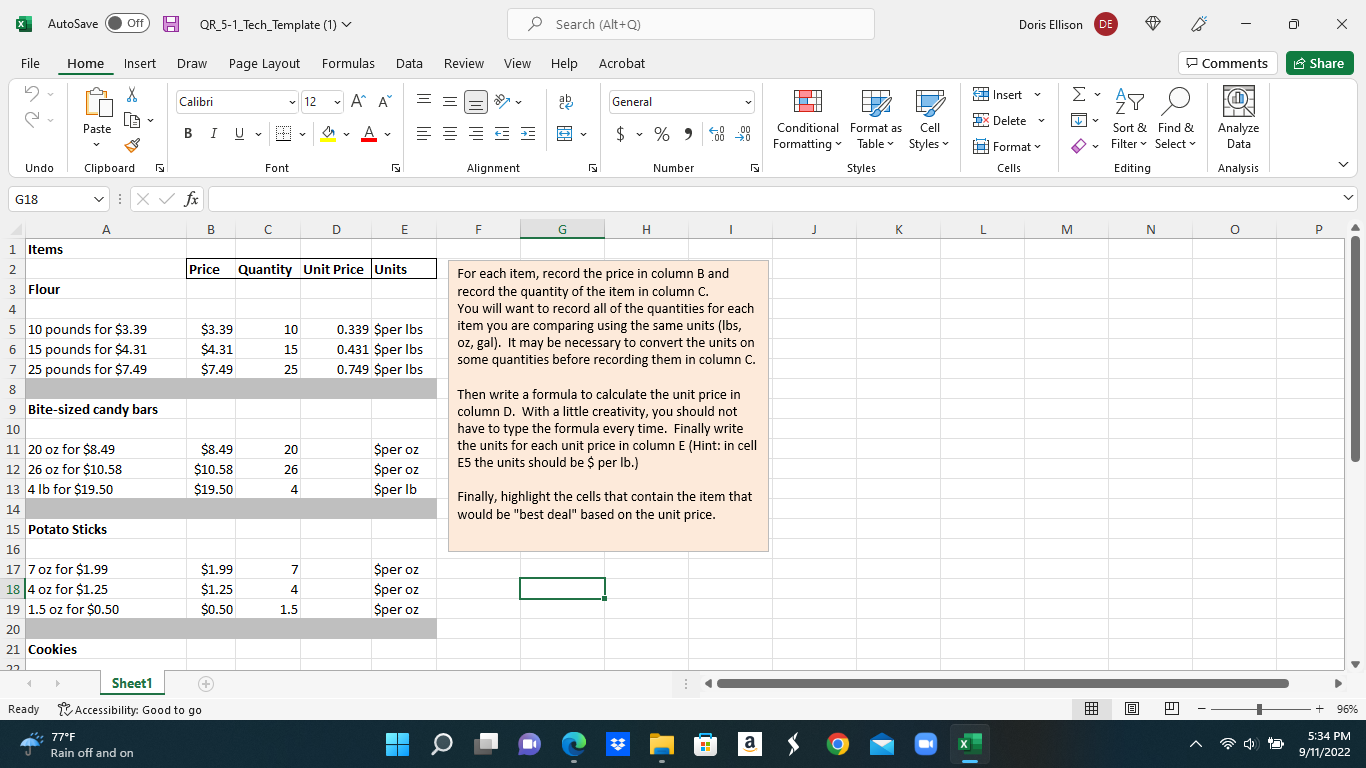
Task: Open Excel from the Windows taskbar
Action: pyautogui.click(x=968, y=745)
